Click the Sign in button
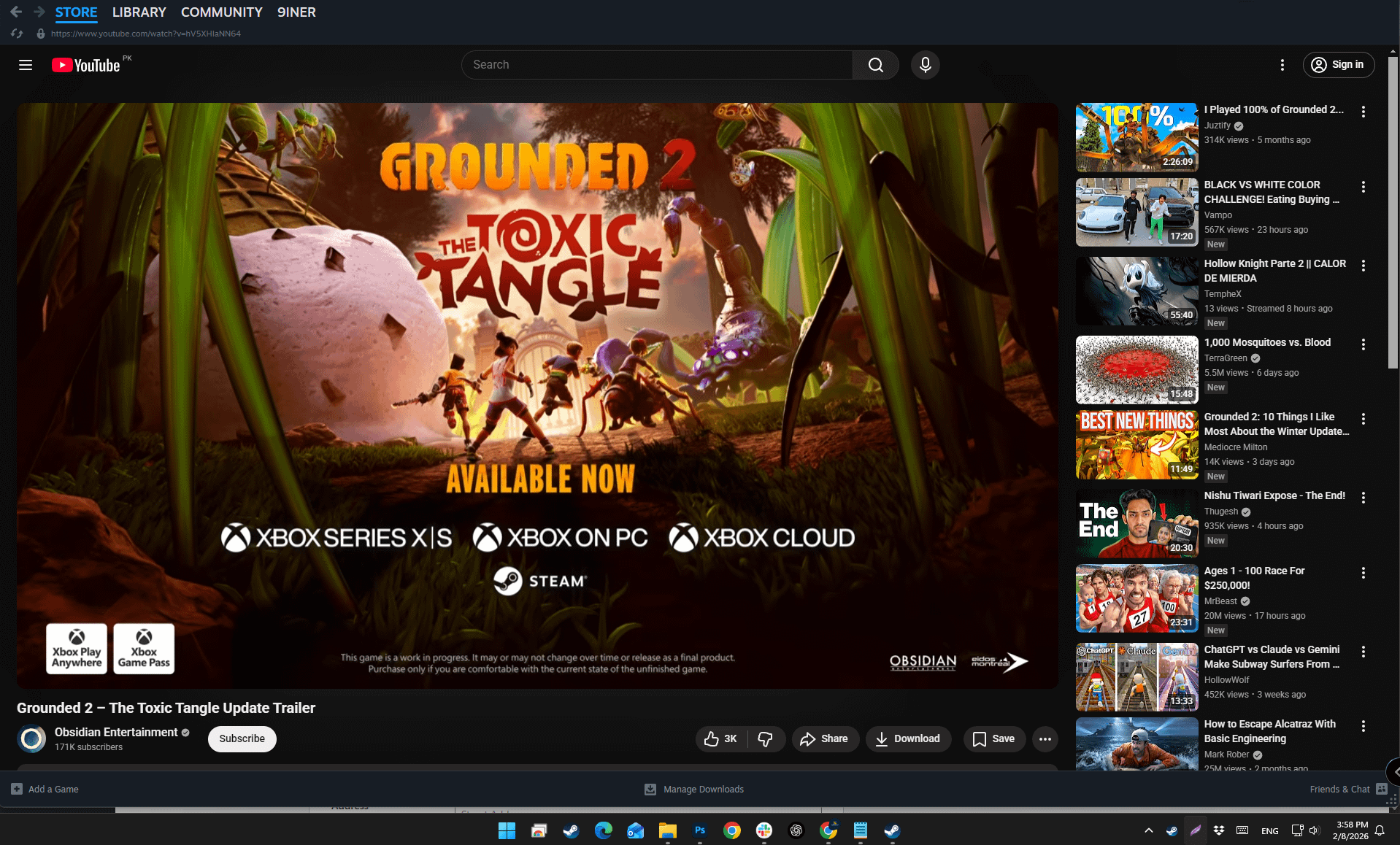Viewport: 1400px width, 845px height. [1338, 65]
